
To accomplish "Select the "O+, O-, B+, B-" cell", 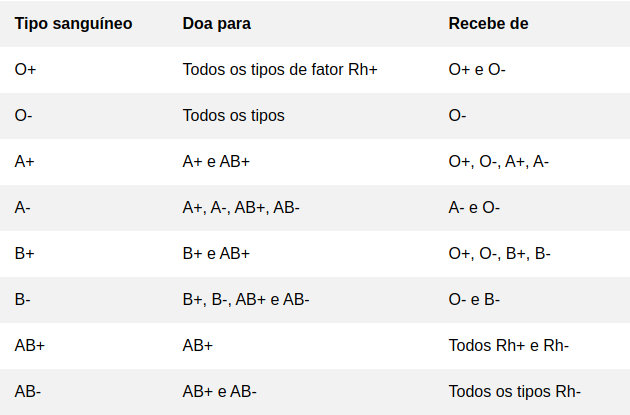I will click(499, 253).
